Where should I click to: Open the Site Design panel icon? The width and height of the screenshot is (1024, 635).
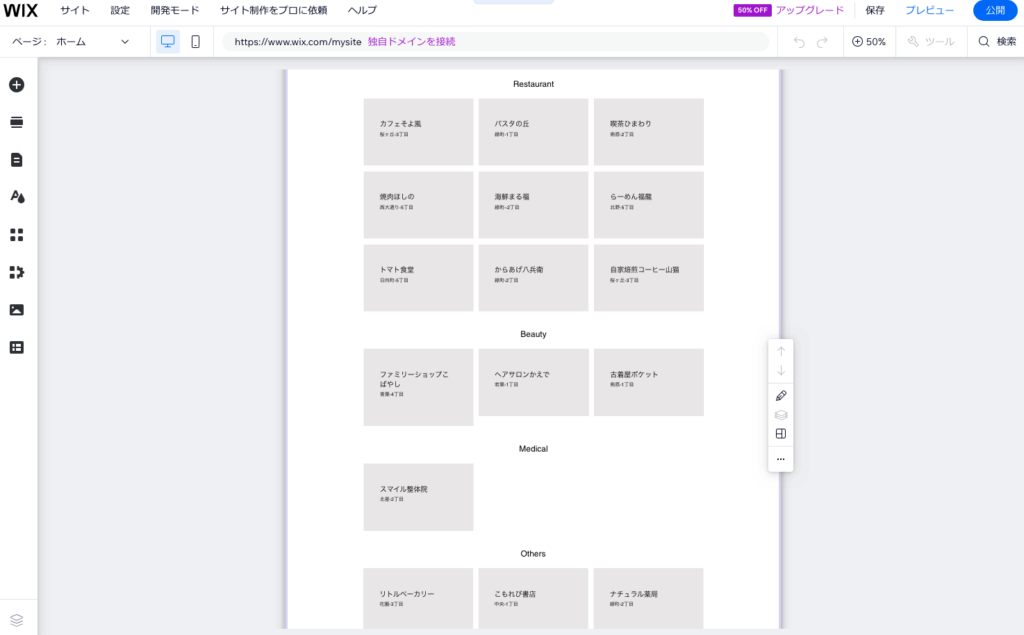[16, 197]
